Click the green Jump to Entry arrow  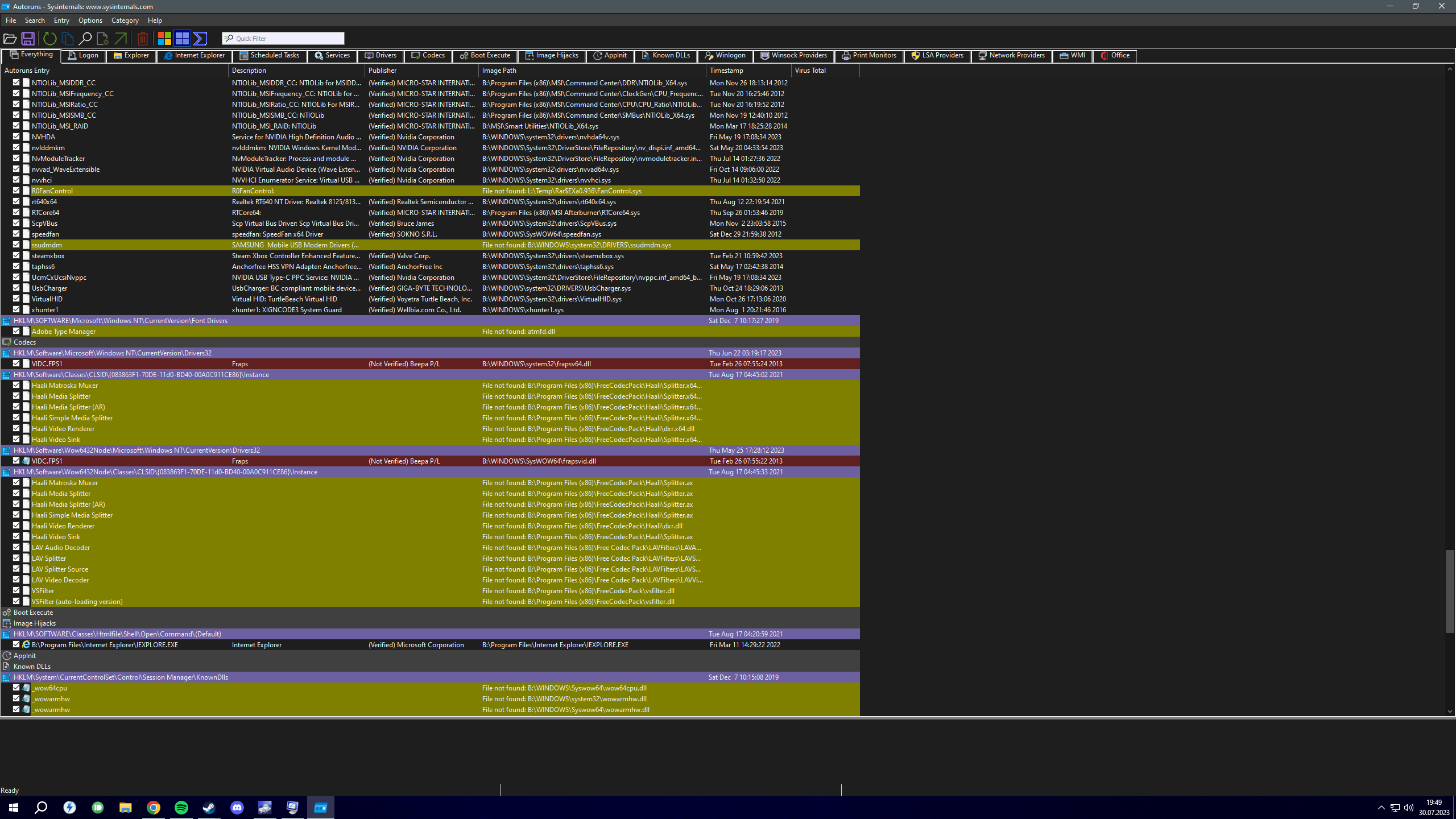(x=121, y=39)
